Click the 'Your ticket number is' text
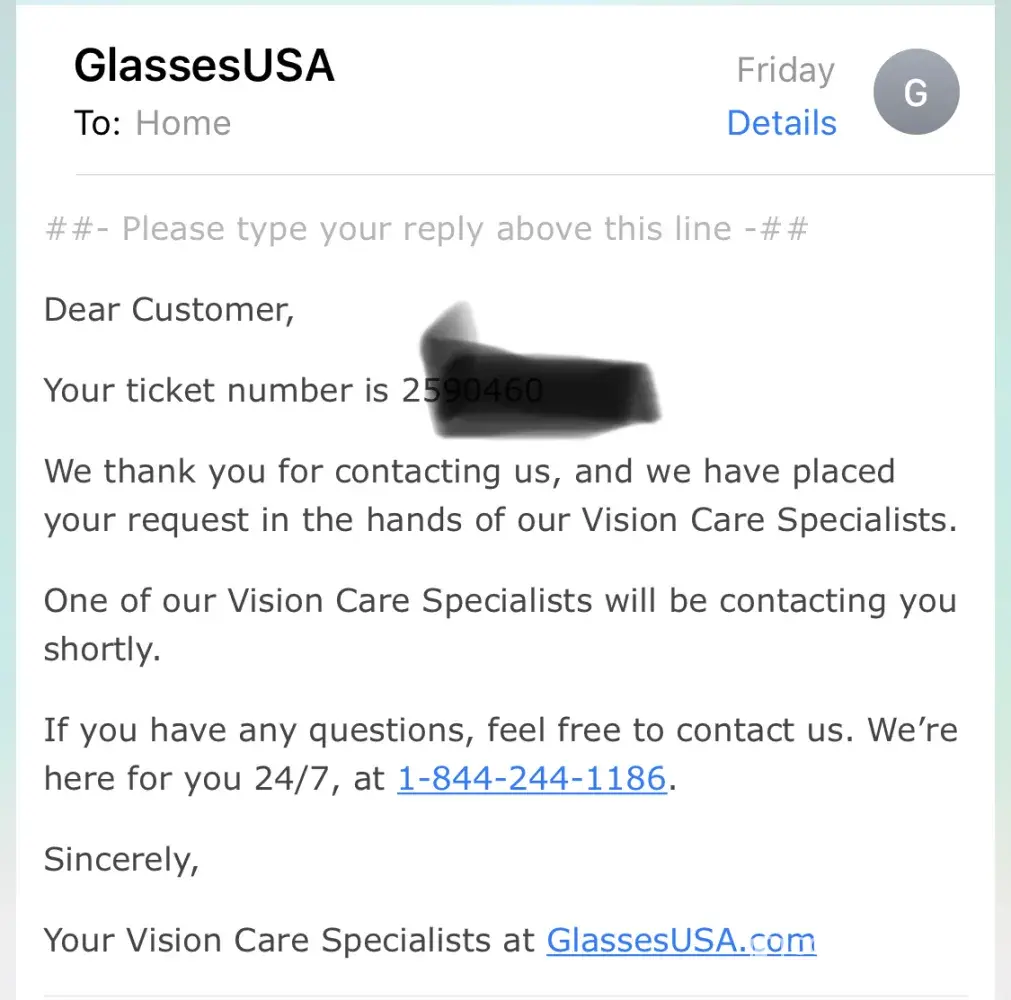This screenshot has width=1011, height=1000. (x=216, y=389)
